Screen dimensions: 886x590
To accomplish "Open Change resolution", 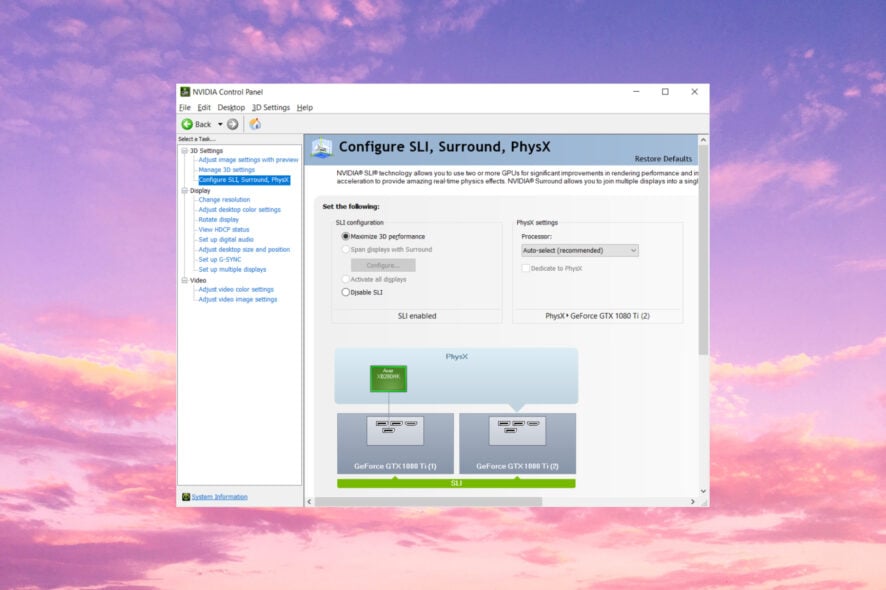I will tap(224, 199).
